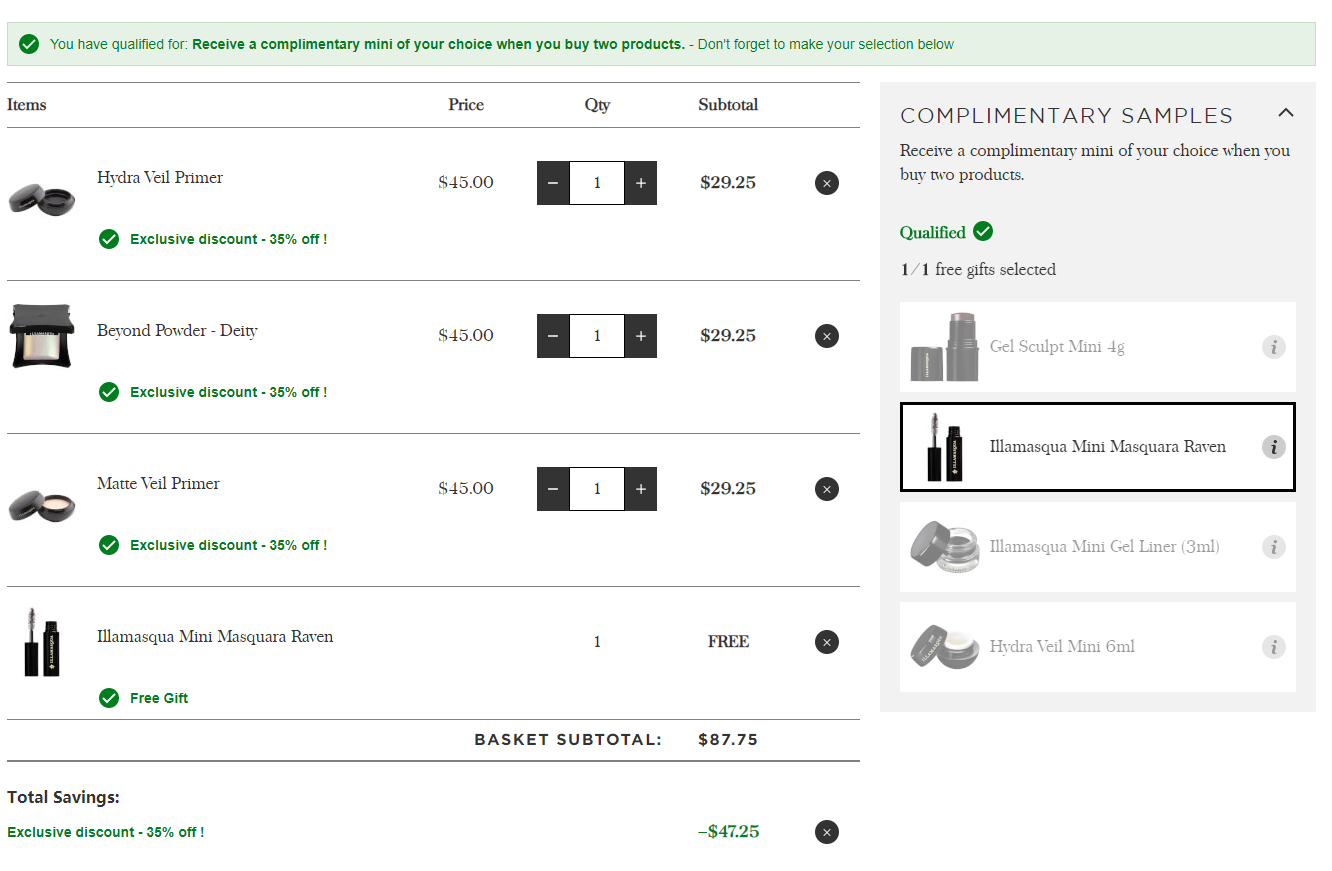Click discount checkmark under Matte Veil Primer

(109, 545)
